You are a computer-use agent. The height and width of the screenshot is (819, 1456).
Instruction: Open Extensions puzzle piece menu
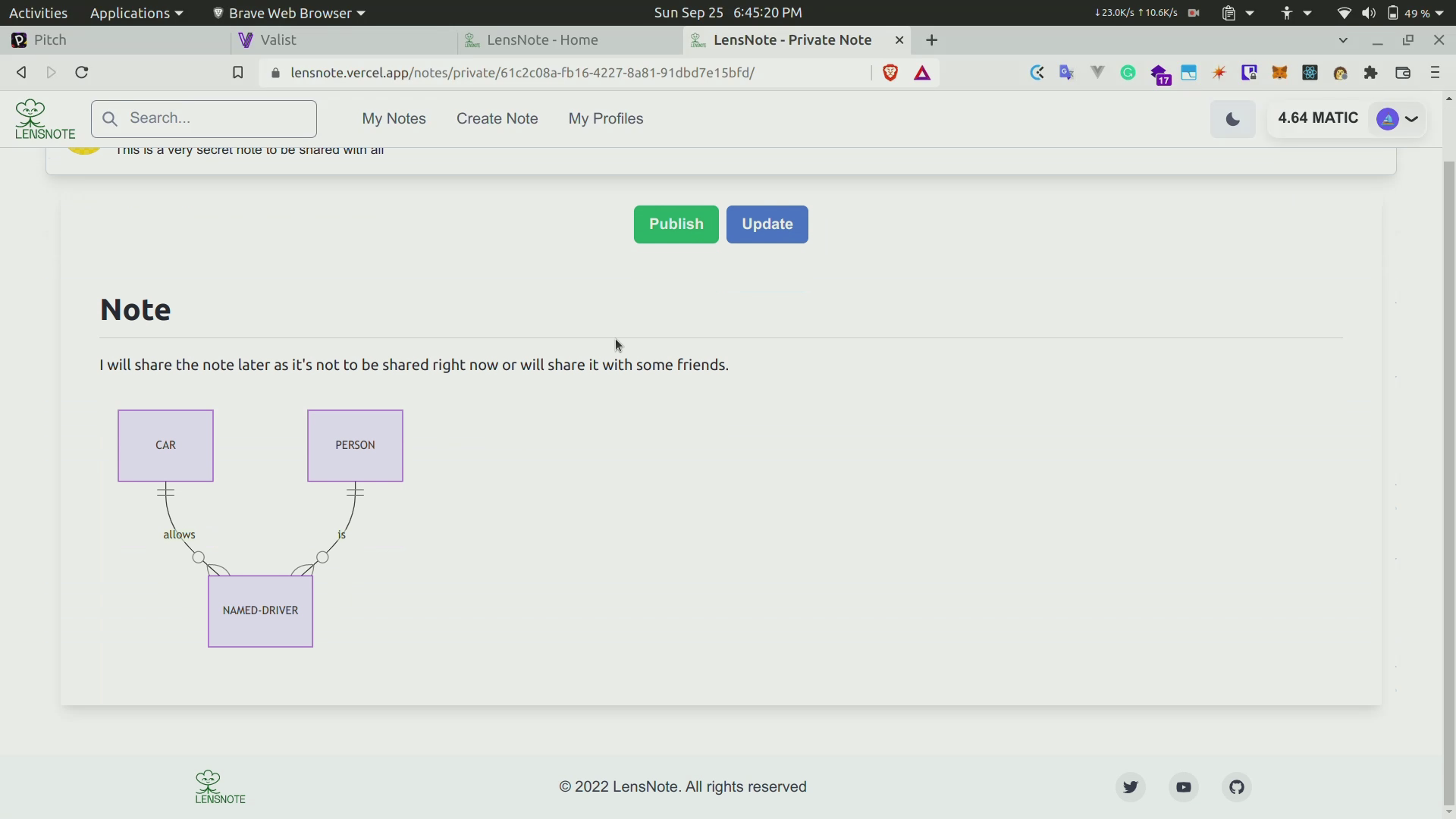[x=1370, y=73]
